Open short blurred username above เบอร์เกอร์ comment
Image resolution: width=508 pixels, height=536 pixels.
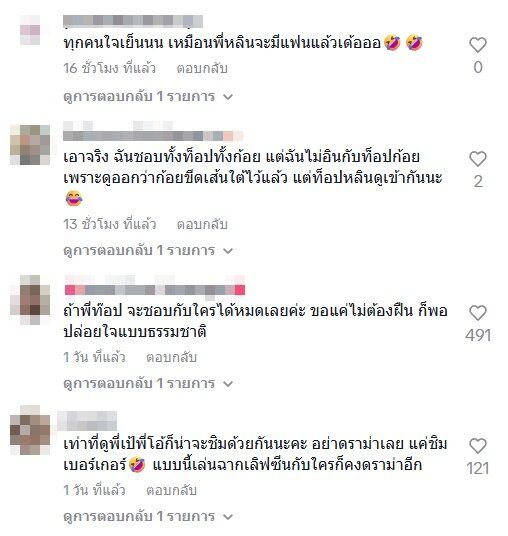pos(87,421)
